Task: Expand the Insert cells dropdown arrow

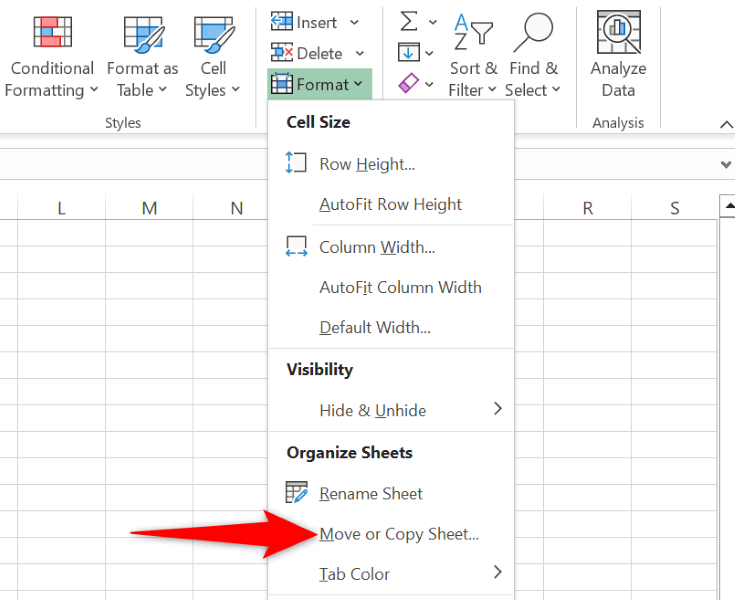Action: (354, 22)
